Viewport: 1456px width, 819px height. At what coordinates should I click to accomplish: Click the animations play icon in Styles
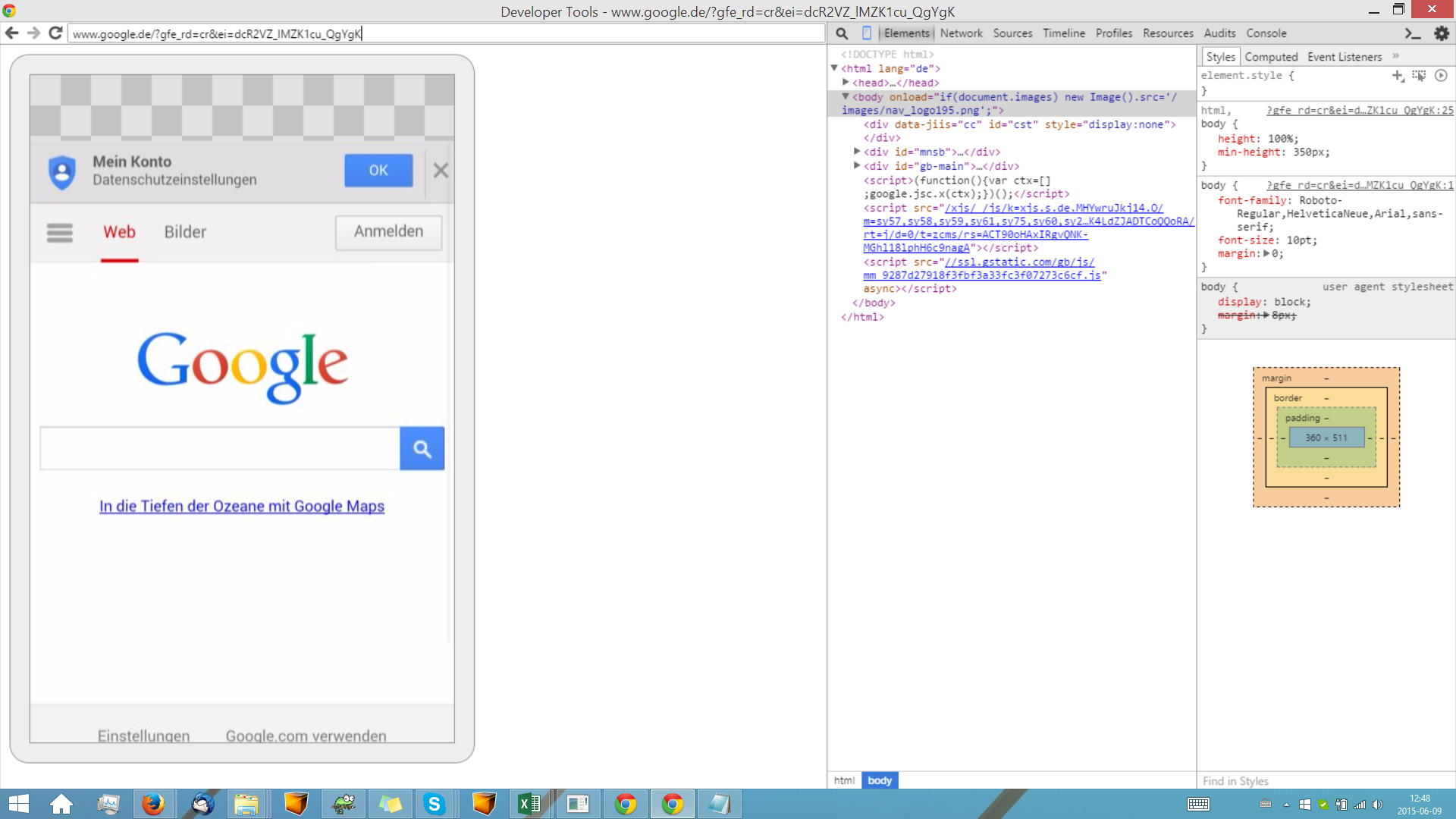(1441, 75)
